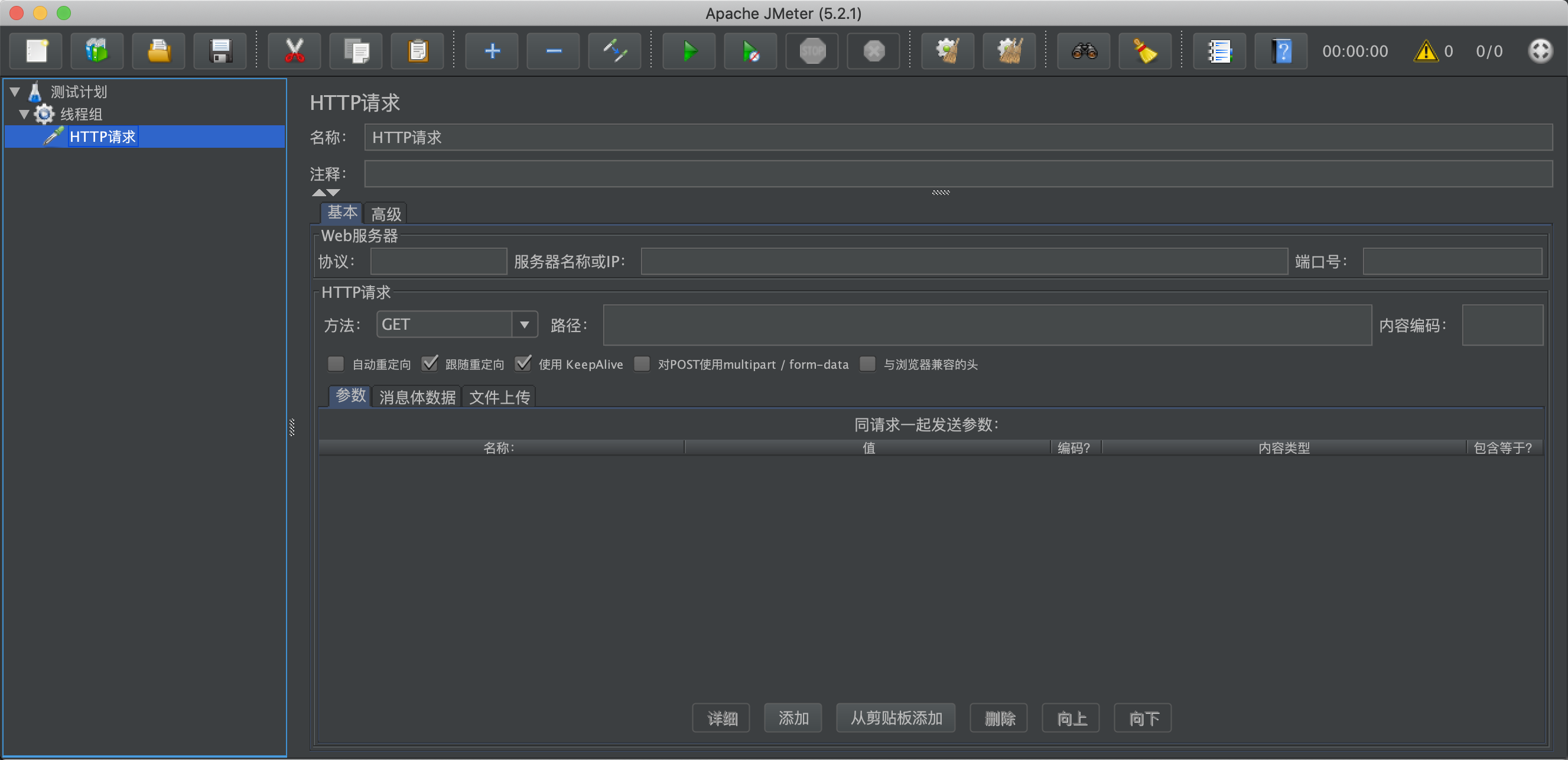Click the 添加 button
1568x760 pixels.
point(793,718)
